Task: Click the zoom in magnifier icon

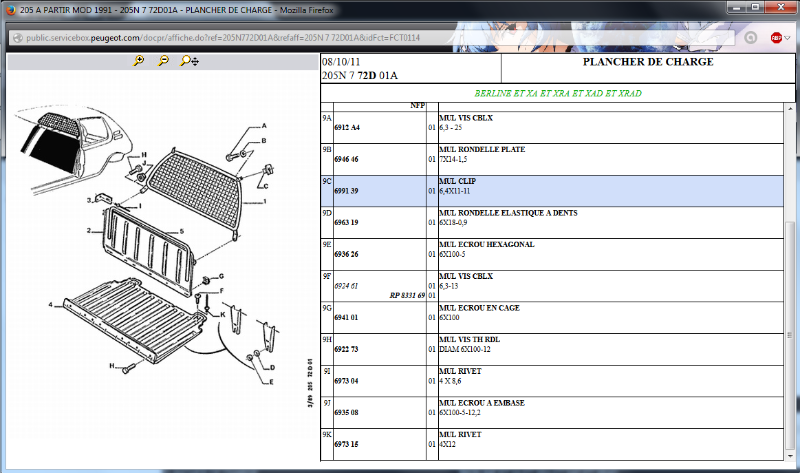Action: pyautogui.click(x=139, y=62)
